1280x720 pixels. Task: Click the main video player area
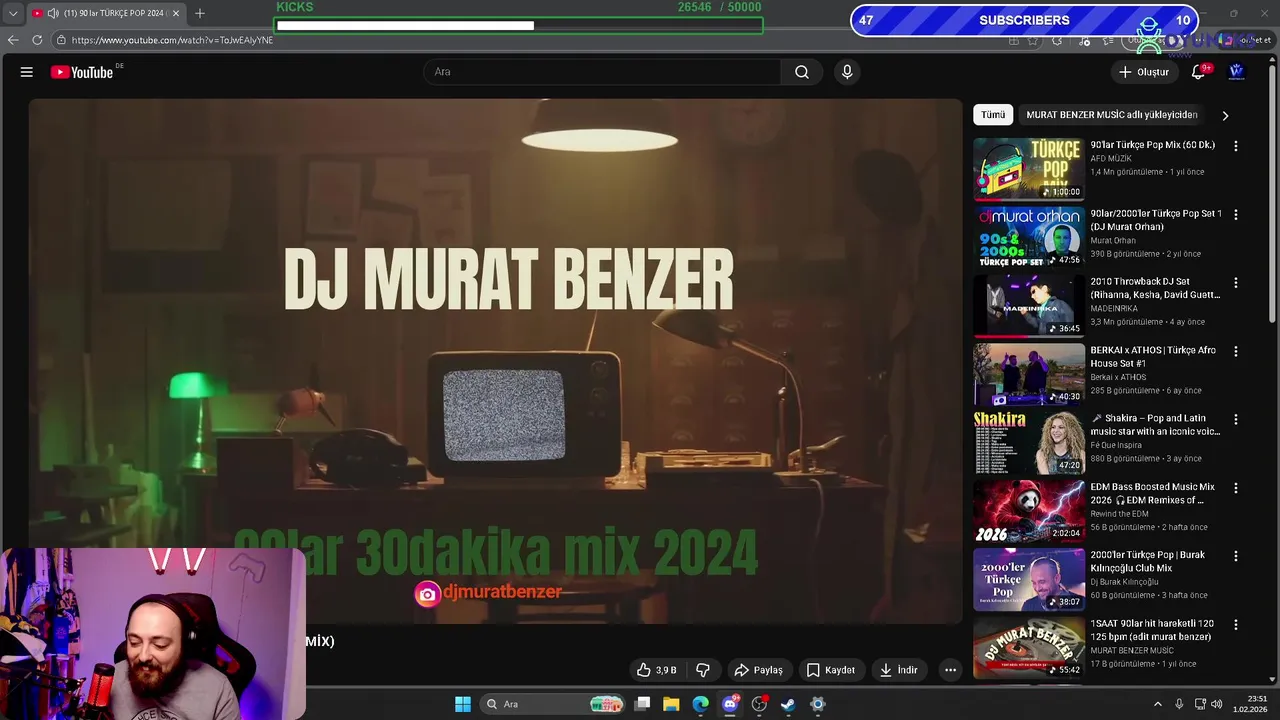(495, 360)
